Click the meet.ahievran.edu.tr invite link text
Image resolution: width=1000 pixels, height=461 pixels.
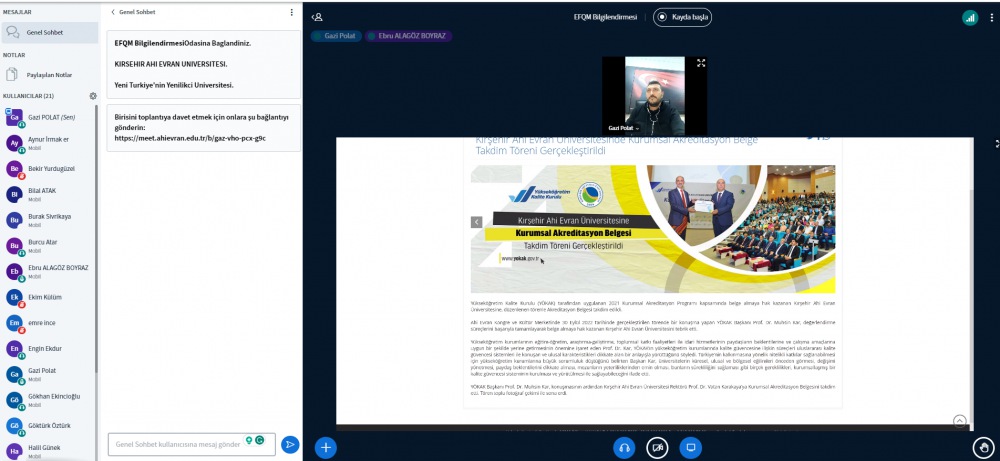click(190, 138)
